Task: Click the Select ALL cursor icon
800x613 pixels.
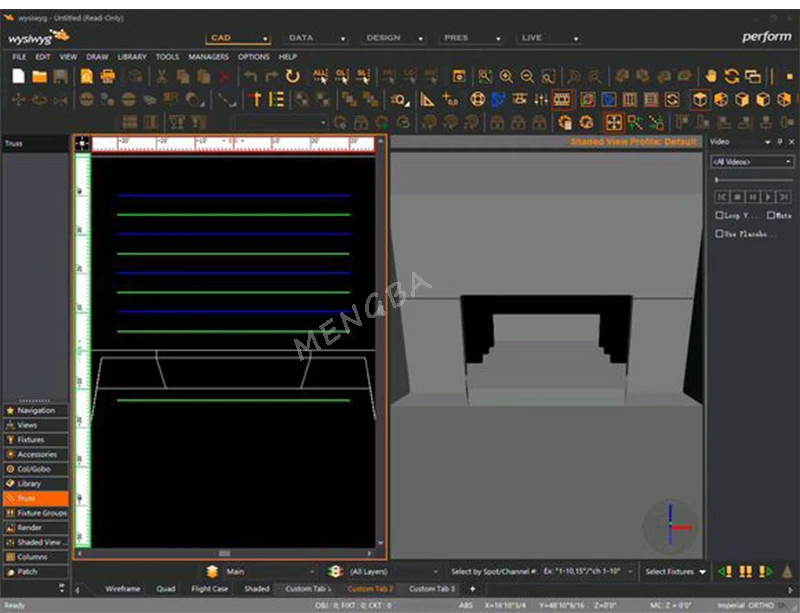Action: tap(320, 77)
